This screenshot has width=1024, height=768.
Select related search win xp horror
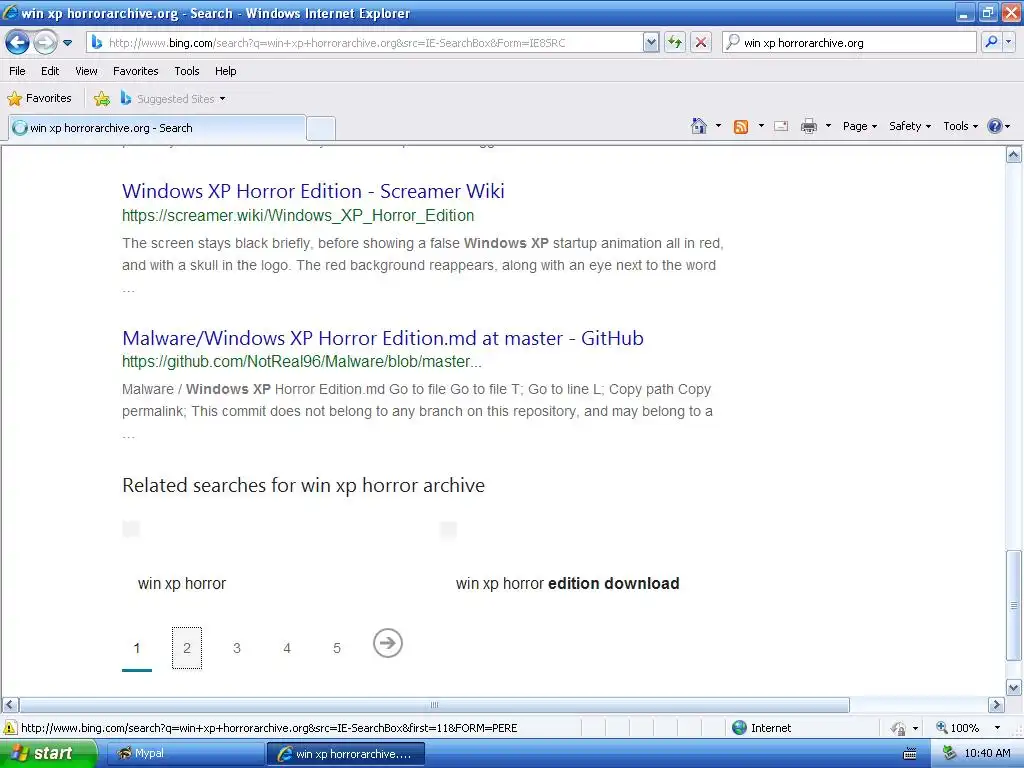click(182, 583)
